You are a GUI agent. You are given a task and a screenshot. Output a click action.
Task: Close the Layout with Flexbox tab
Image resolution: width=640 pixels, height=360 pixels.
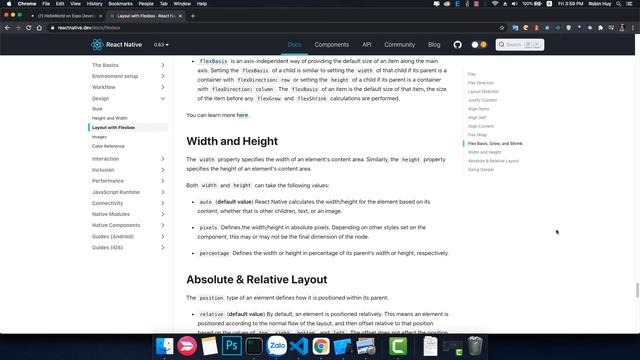180,16
